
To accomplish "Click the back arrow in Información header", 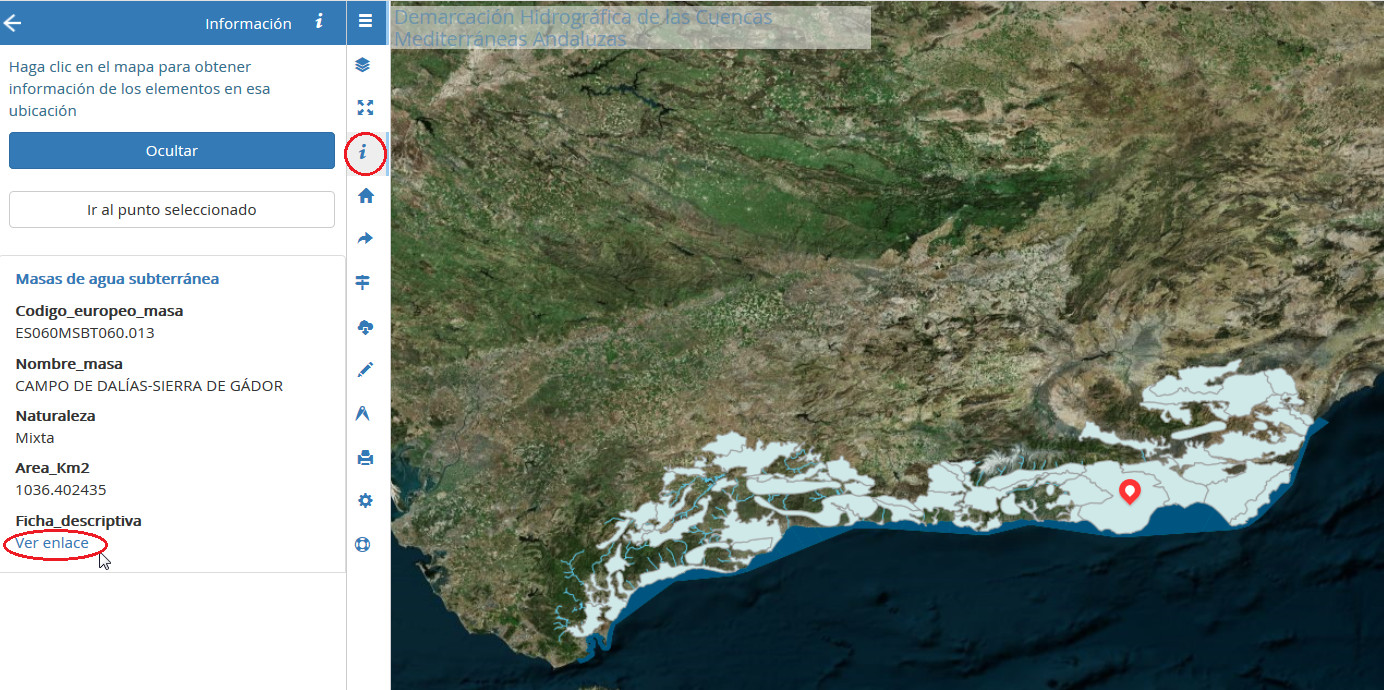I will (x=13, y=23).
